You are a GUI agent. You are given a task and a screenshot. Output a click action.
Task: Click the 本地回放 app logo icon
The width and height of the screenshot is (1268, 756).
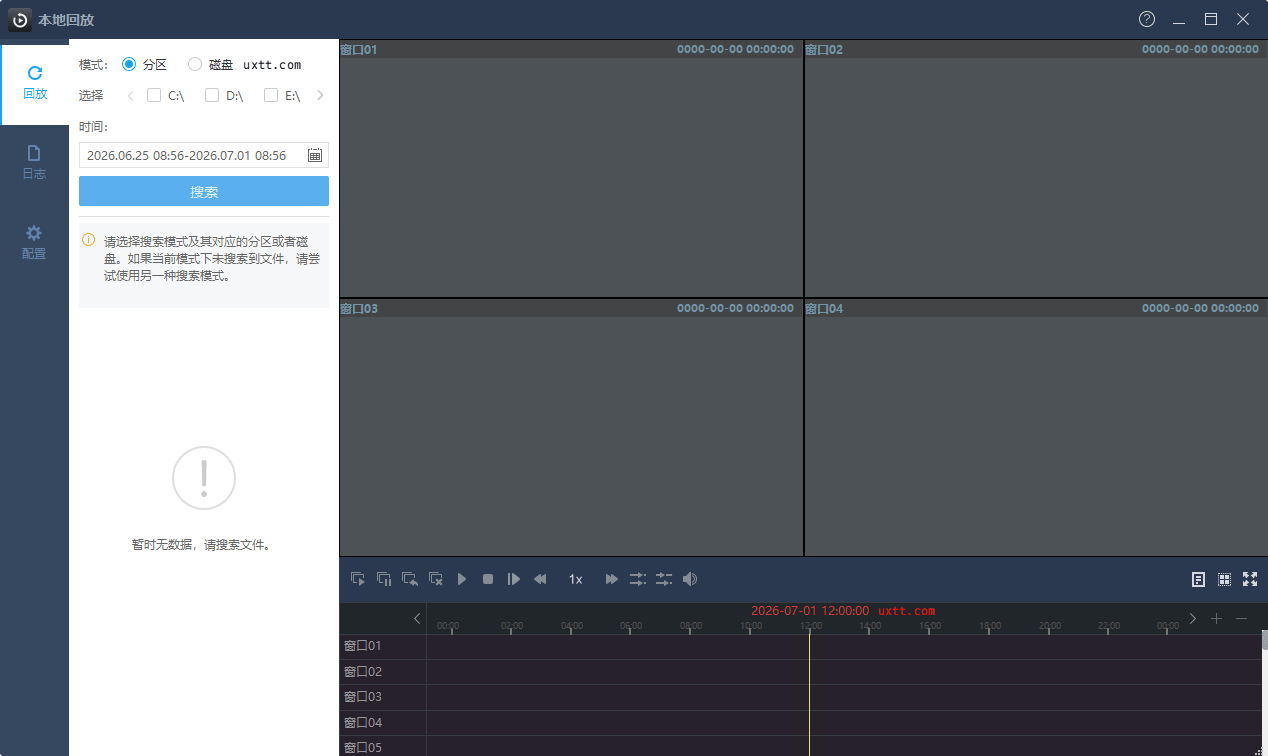point(20,20)
